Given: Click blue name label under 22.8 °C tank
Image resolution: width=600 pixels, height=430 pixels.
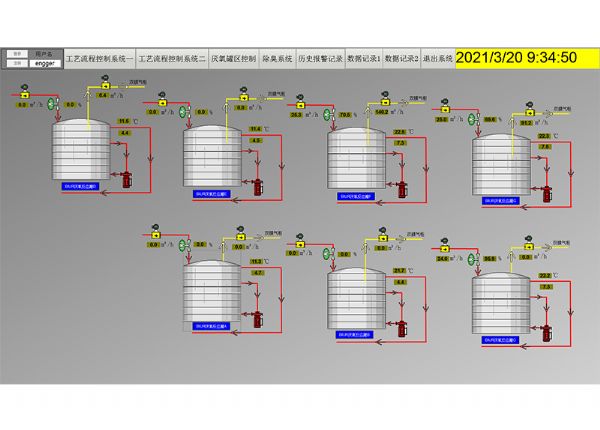Looking at the screenshot, I should [356, 196].
